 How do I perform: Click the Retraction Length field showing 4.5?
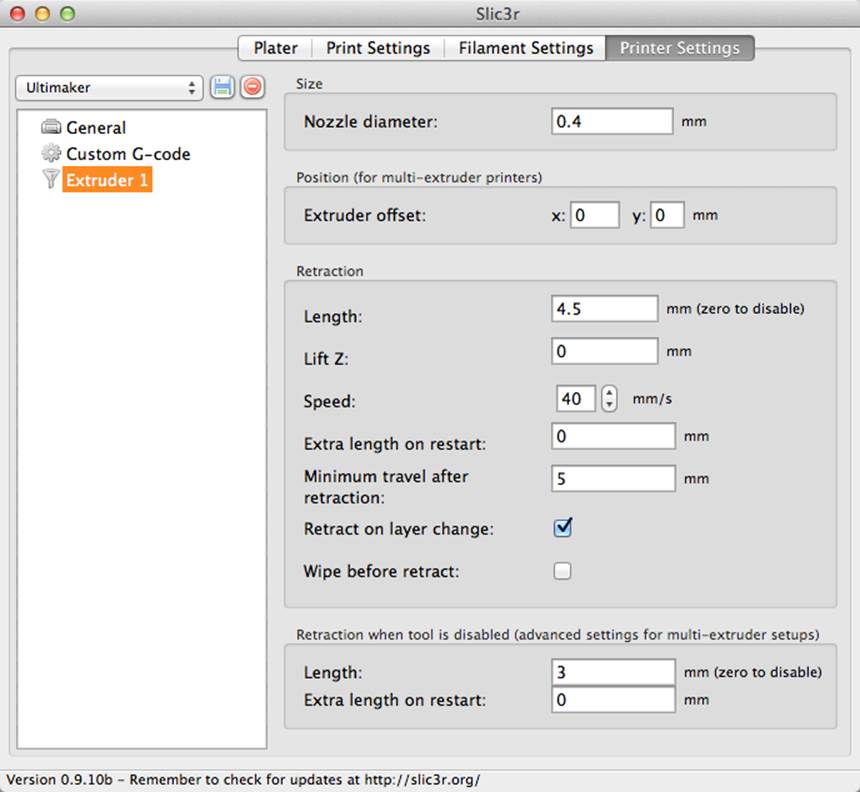(604, 309)
